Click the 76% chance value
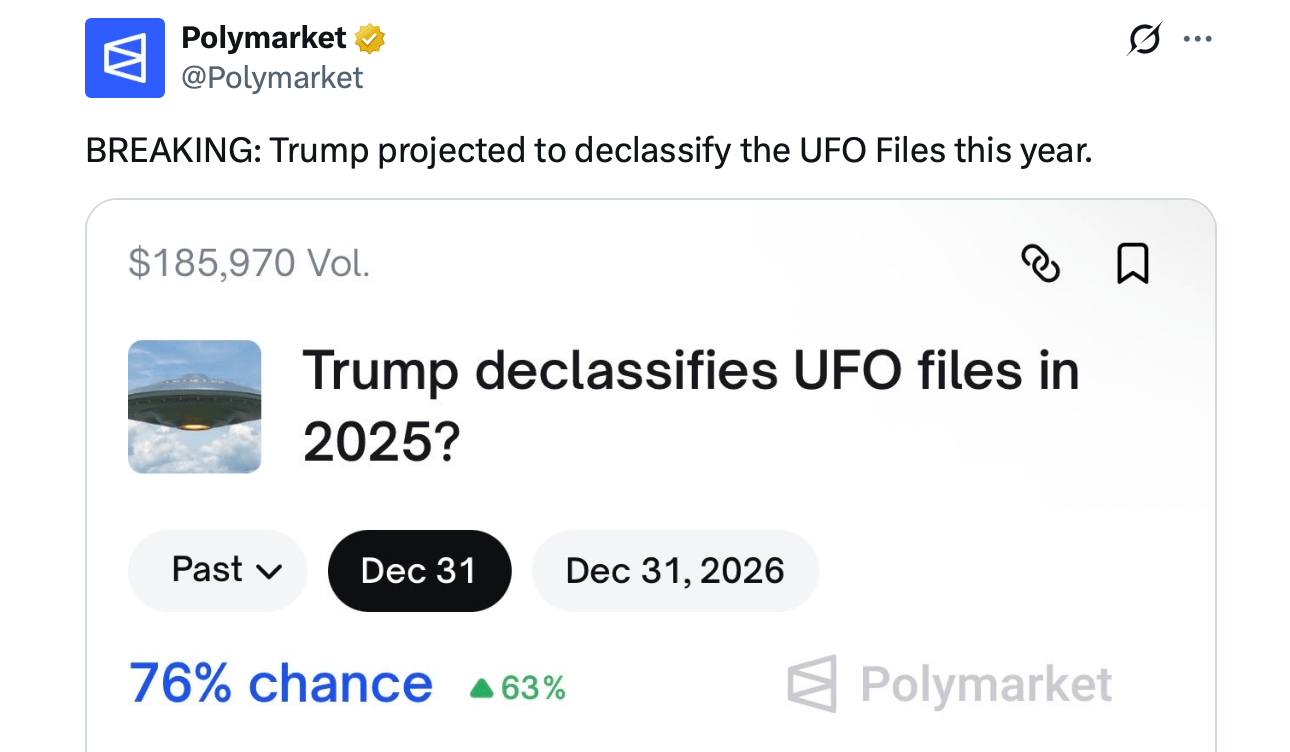 [280, 684]
